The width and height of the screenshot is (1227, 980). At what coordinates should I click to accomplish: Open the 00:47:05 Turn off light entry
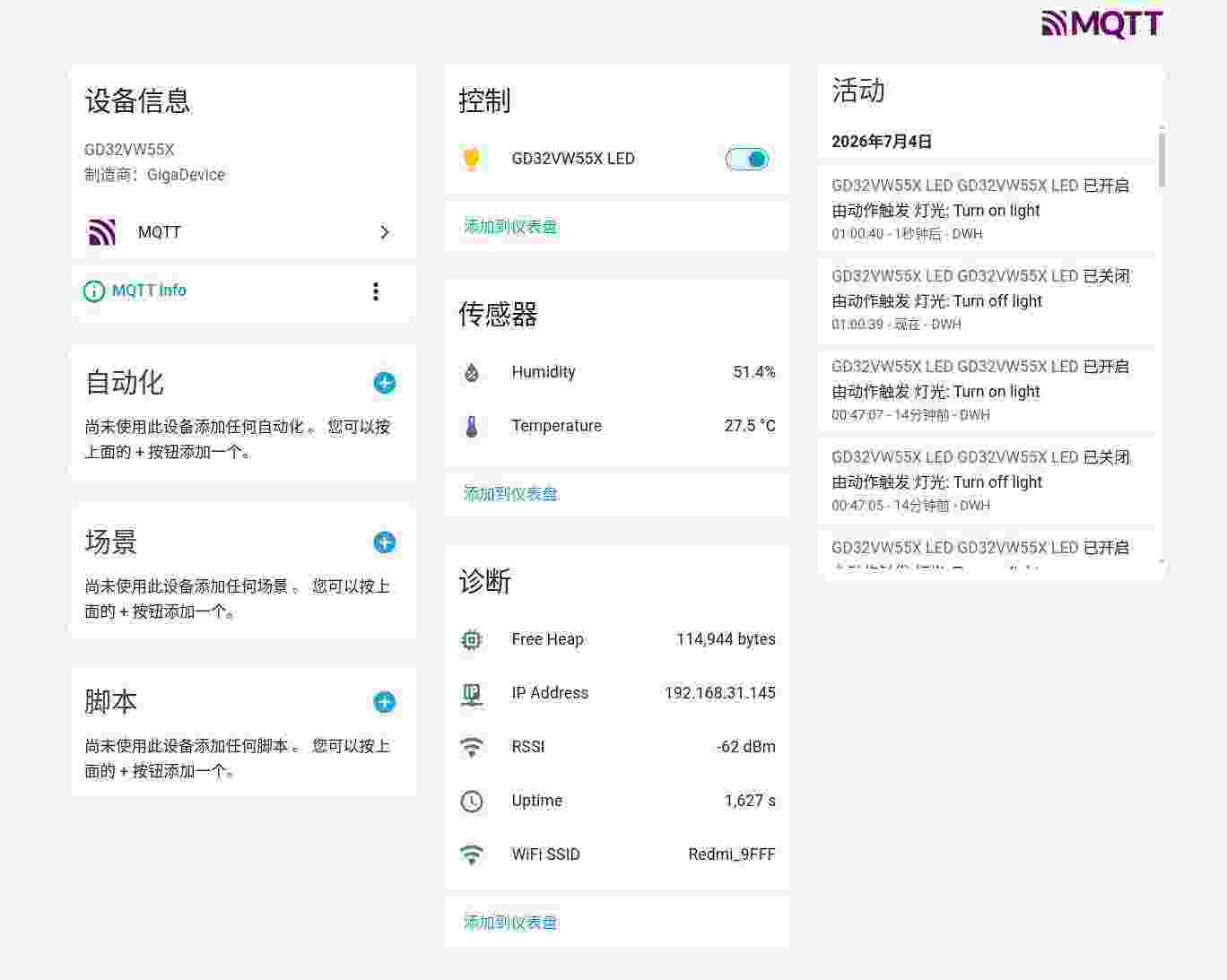[x=986, y=481]
